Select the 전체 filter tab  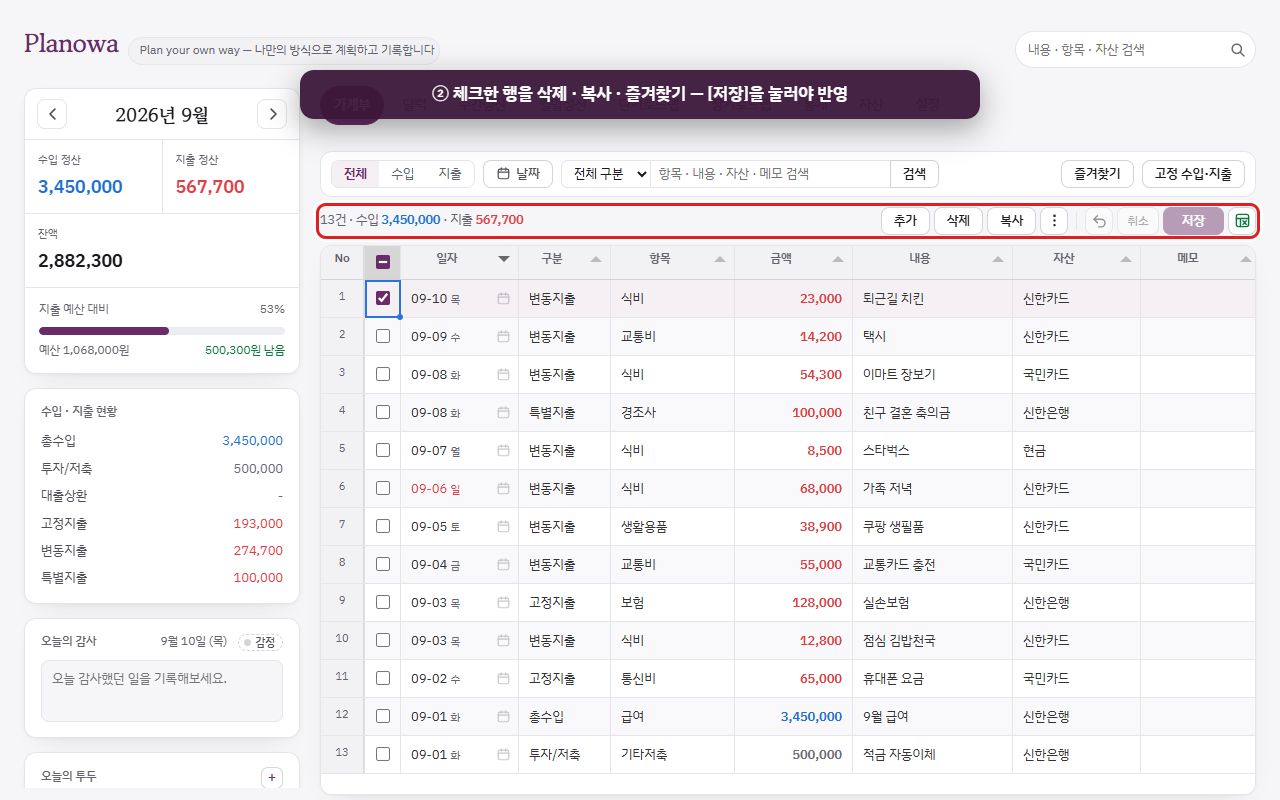point(355,174)
